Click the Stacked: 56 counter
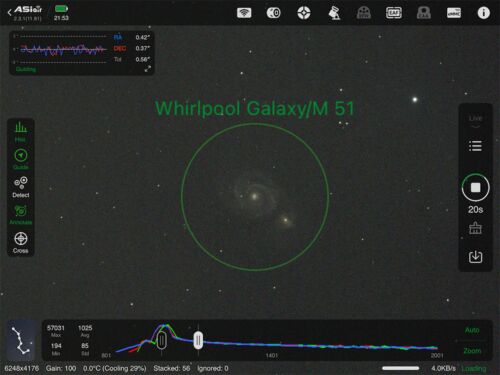The width and height of the screenshot is (500, 375). (x=172, y=368)
